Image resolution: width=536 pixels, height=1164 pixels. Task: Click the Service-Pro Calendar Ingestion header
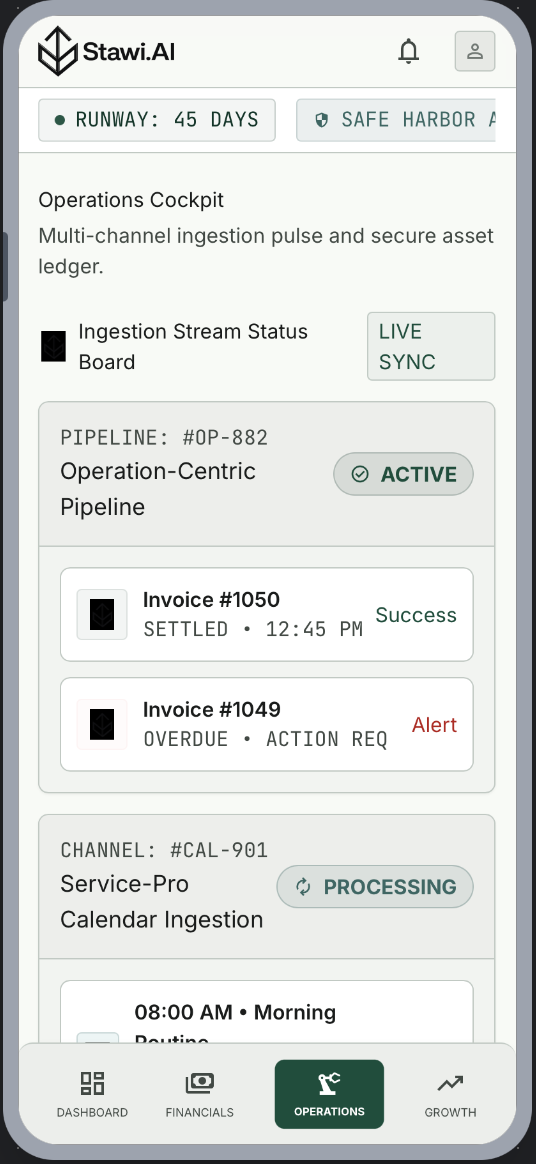pyautogui.click(x=267, y=887)
